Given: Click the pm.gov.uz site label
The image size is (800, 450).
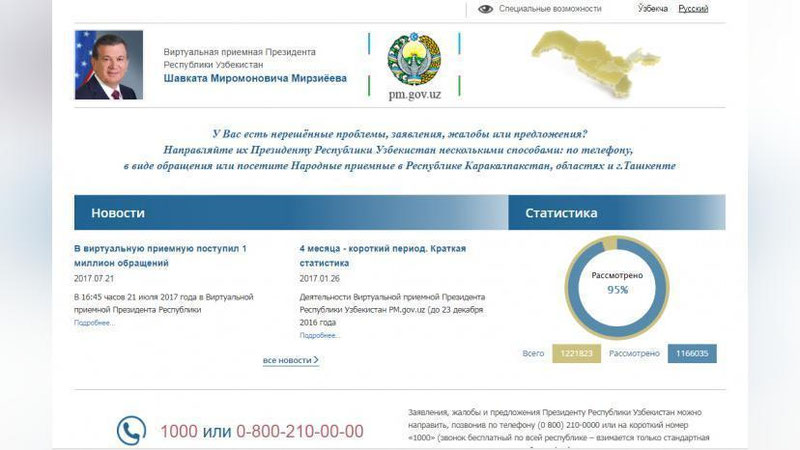Looking at the screenshot, I should click(x=414, y=94).
